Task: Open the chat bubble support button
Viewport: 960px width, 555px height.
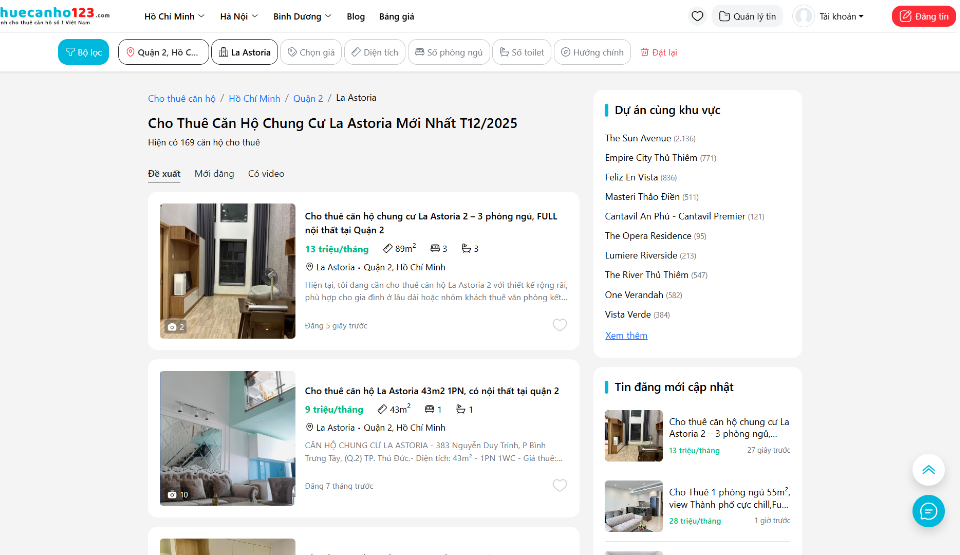Action: (928, 511)
